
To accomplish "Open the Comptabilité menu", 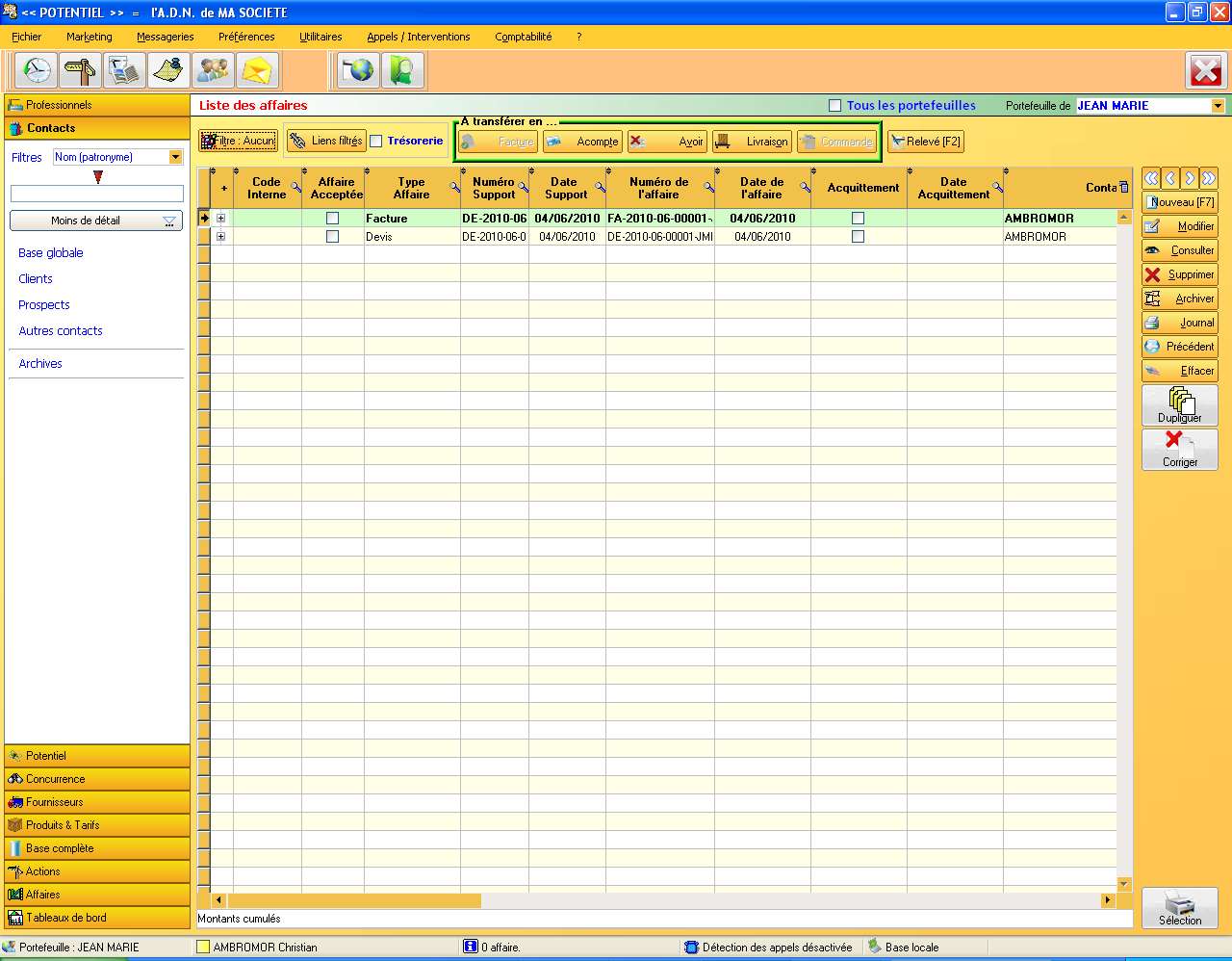I will tap(524, 37).
